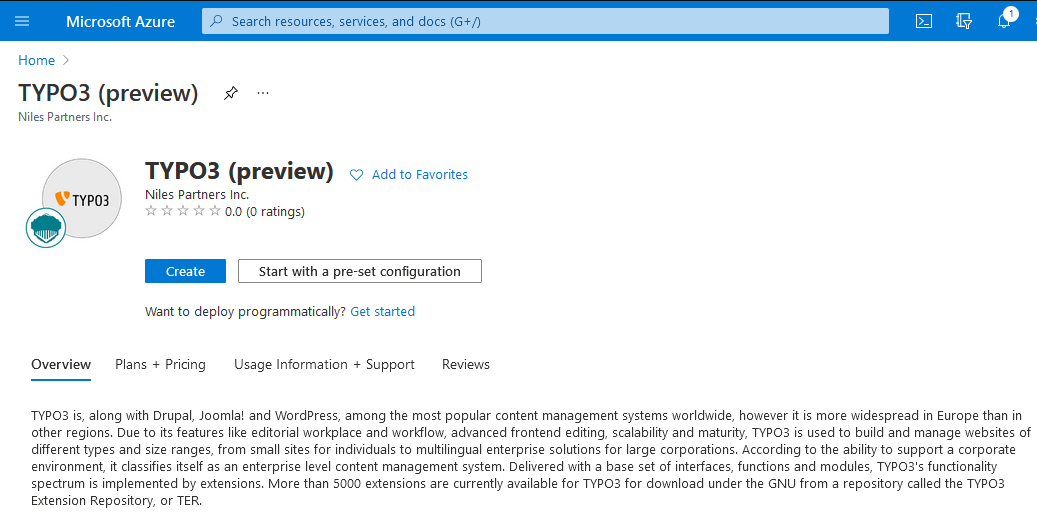
Task: Go to the Home breadcrumb
Action: click(x=37, y=61)
